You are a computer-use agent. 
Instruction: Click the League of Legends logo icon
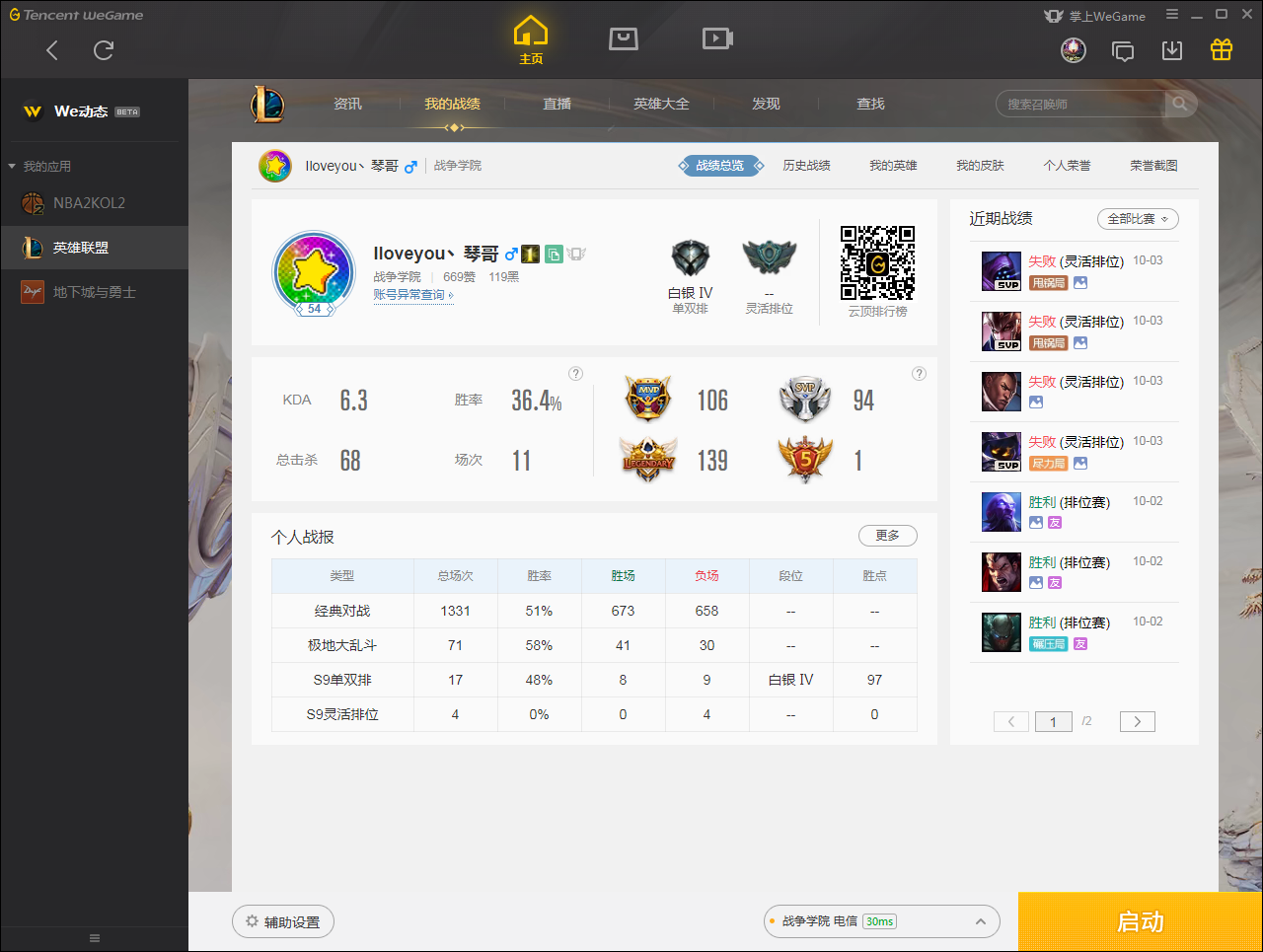(x=267, y=104)
